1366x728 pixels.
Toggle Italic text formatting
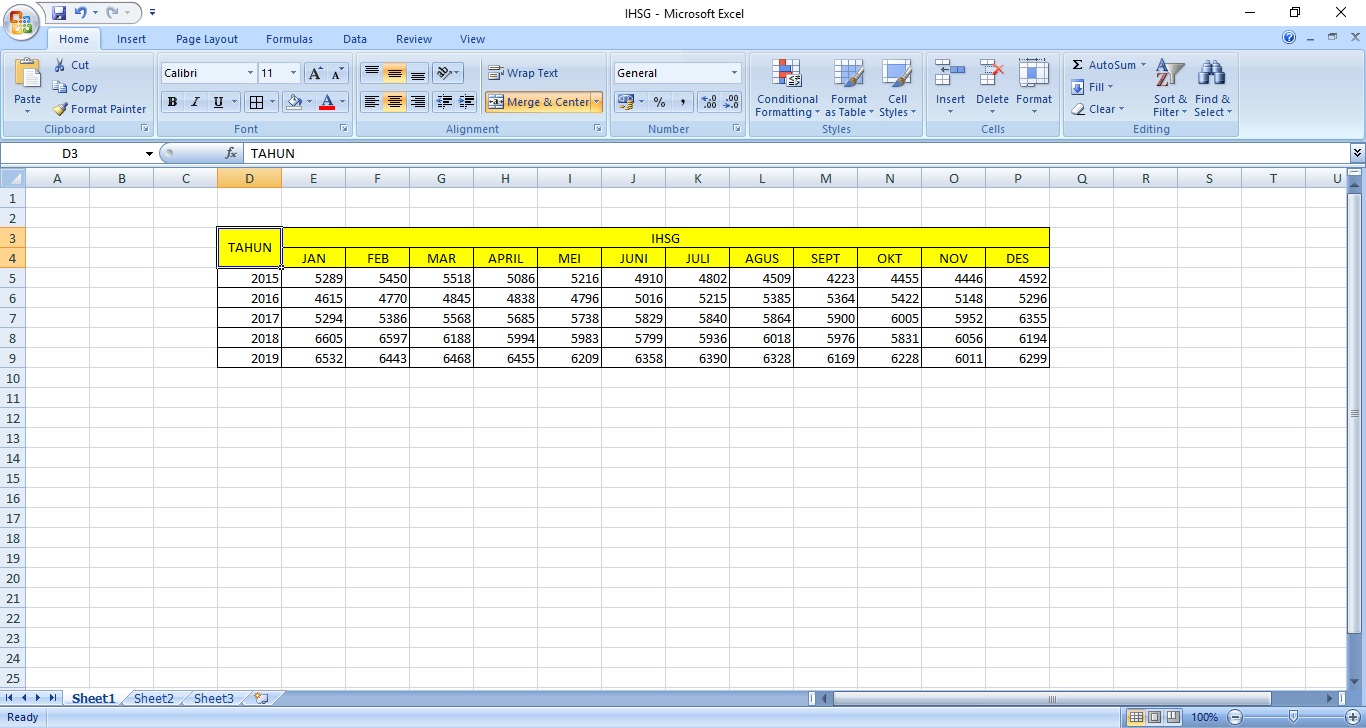pyautogui.click(x=195, y=102)
